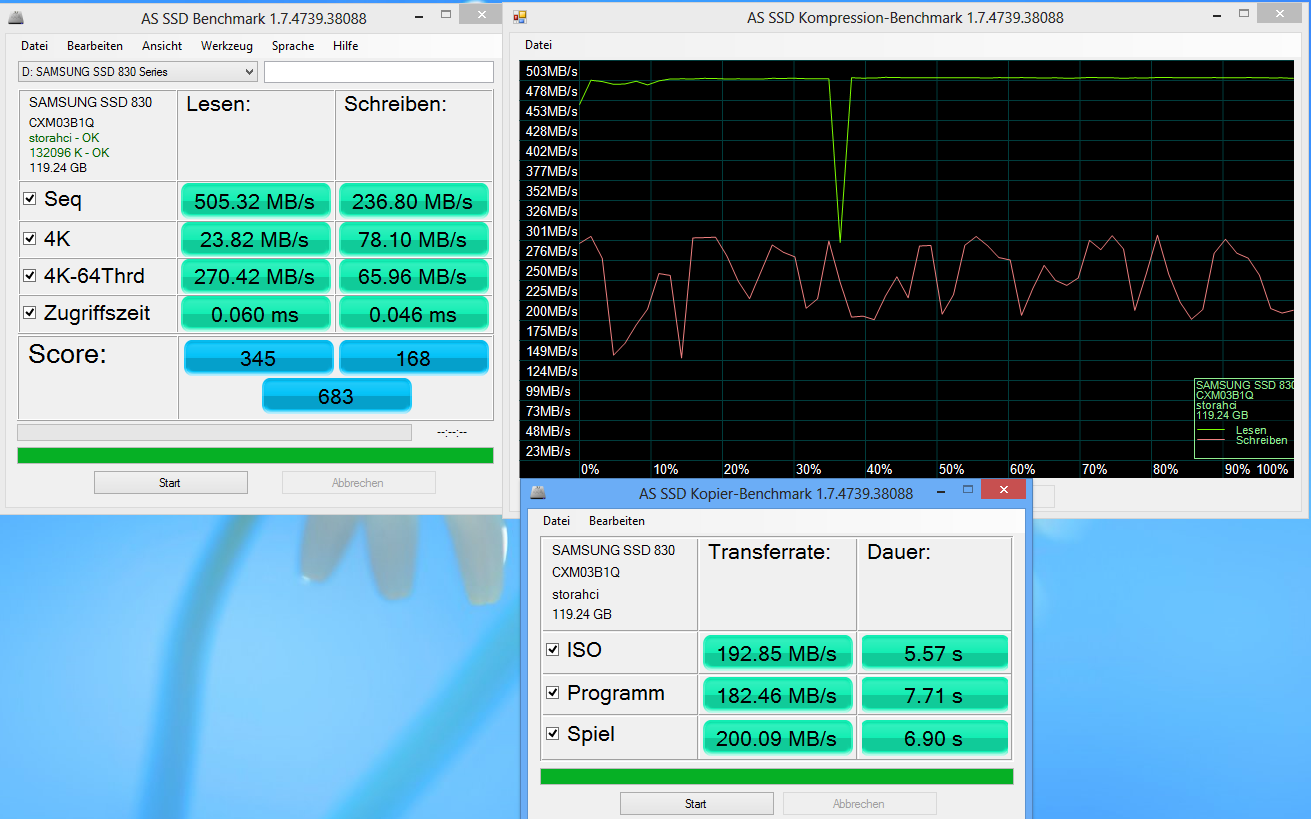Viewport: 1311px width, 819px height.
Task: Click the '132096 K - OK' alignment text
Action: (x=69, y=153)
